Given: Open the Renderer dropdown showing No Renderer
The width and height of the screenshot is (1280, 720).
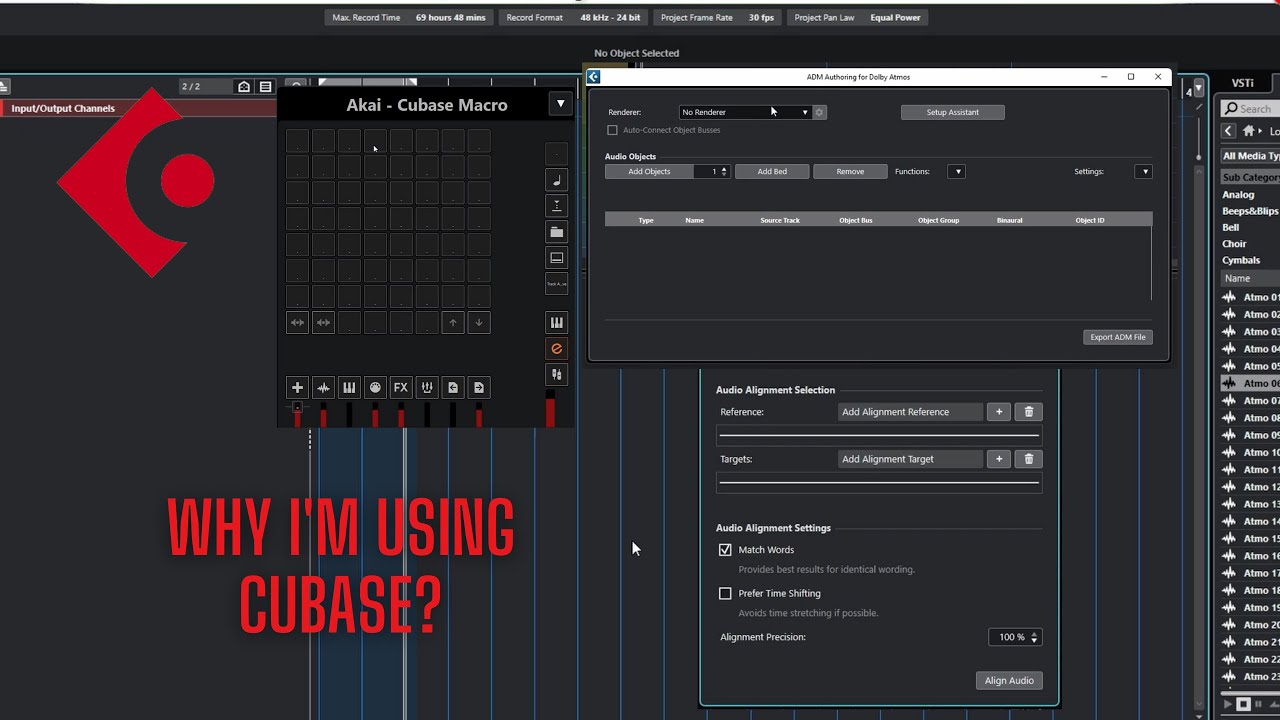Looking at the screenshot, I should (x=744, y=112).
